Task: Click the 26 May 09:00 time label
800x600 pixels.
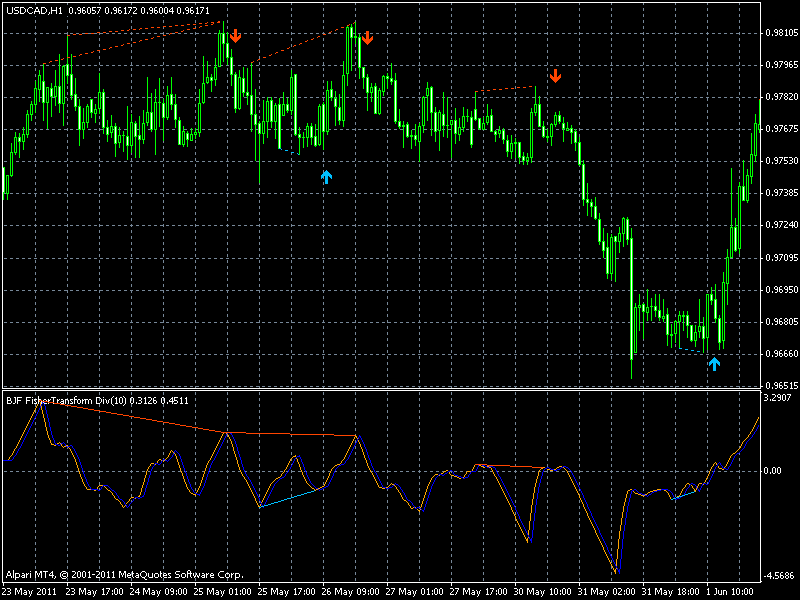Action: 351,592
